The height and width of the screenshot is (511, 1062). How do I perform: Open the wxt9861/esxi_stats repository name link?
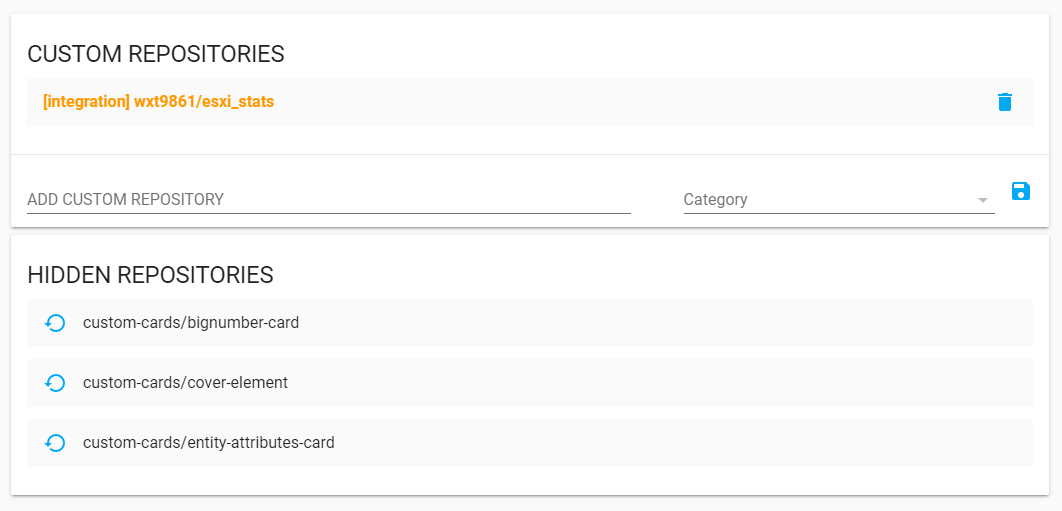tap(204, 102)
